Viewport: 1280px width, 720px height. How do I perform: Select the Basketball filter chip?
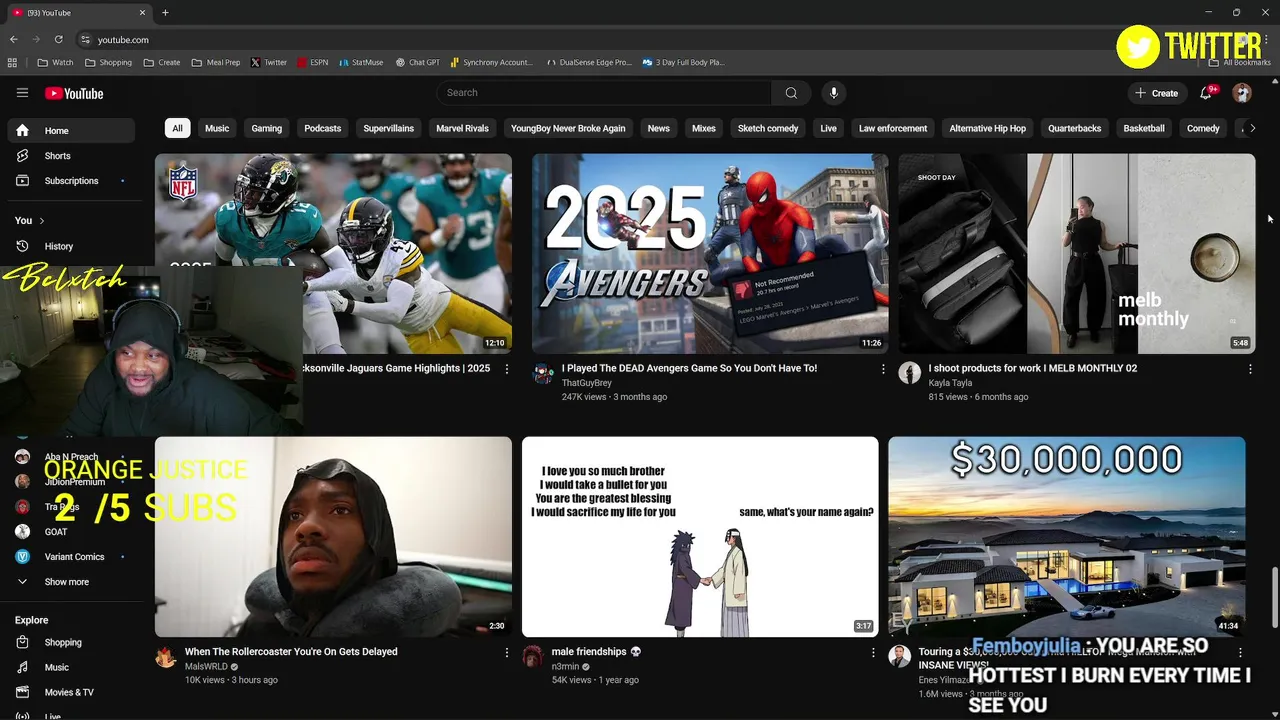[x=1144, y=128]
